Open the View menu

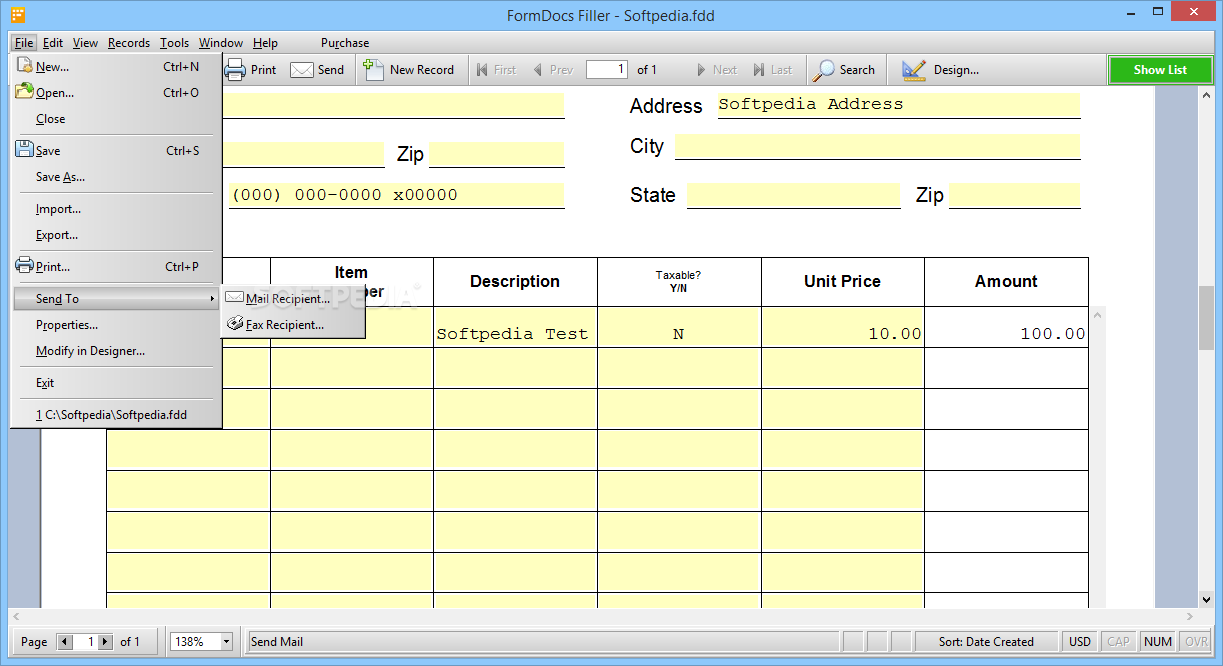click(x=85, y=43)
